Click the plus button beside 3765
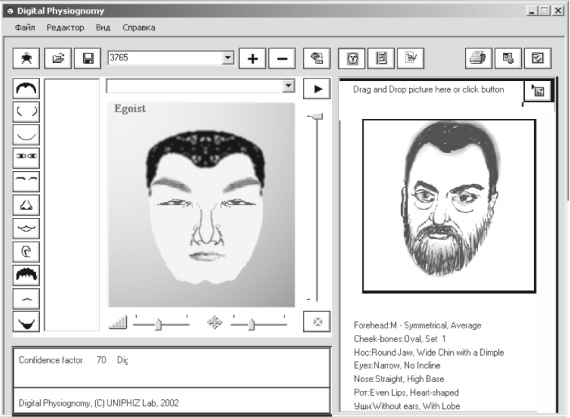The height and width of the screenshot is (418, 570). point(252,58)
